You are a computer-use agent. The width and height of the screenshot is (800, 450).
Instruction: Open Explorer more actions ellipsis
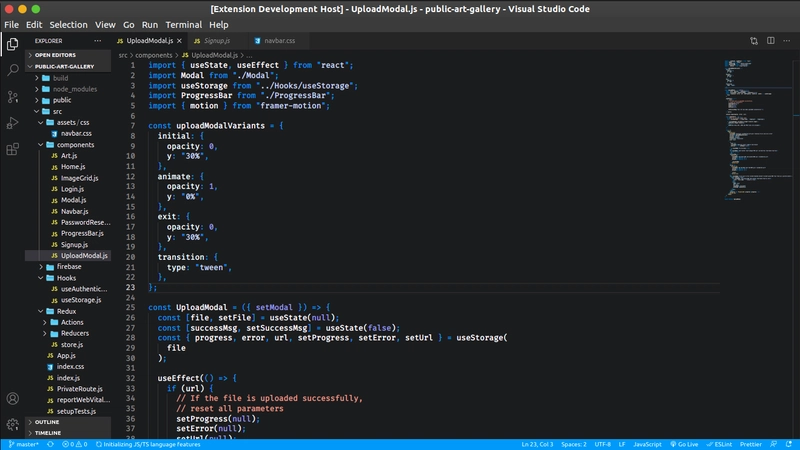click(x=97, y=41)
